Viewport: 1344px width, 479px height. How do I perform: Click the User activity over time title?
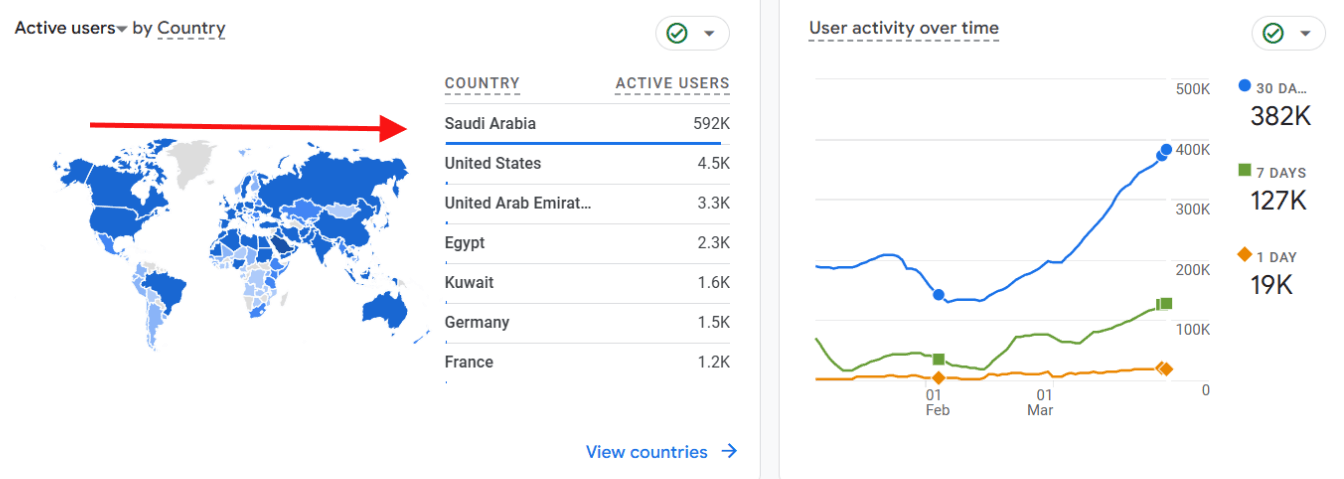coord(903,28)
